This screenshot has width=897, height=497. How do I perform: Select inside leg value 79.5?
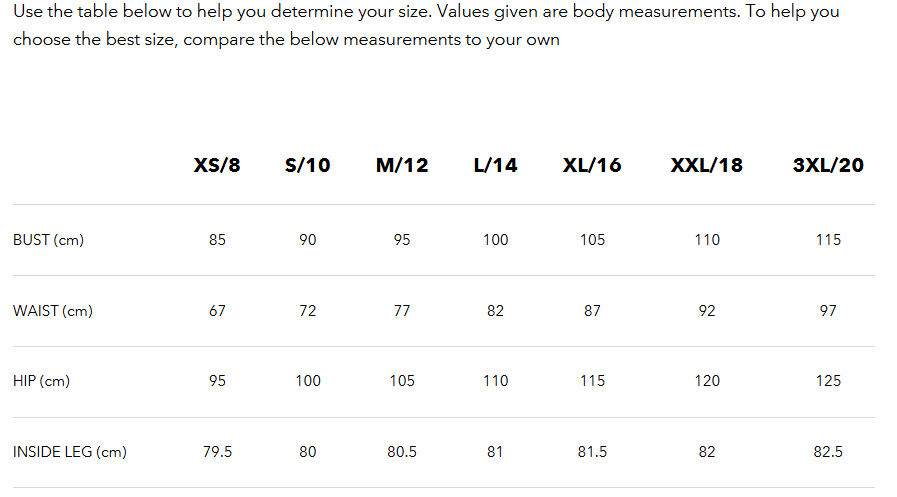click(x=217, y=452)
